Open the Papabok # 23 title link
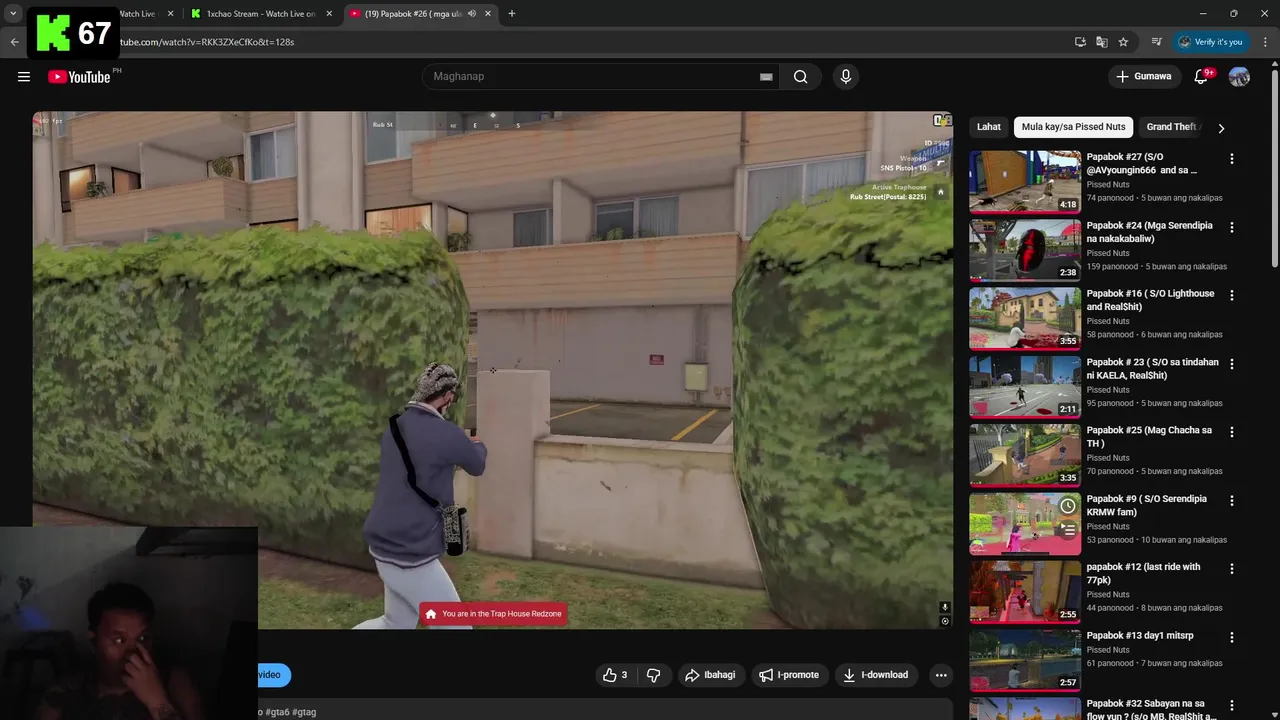This screenshot has height=720, width=1280. pos(1152,368)
